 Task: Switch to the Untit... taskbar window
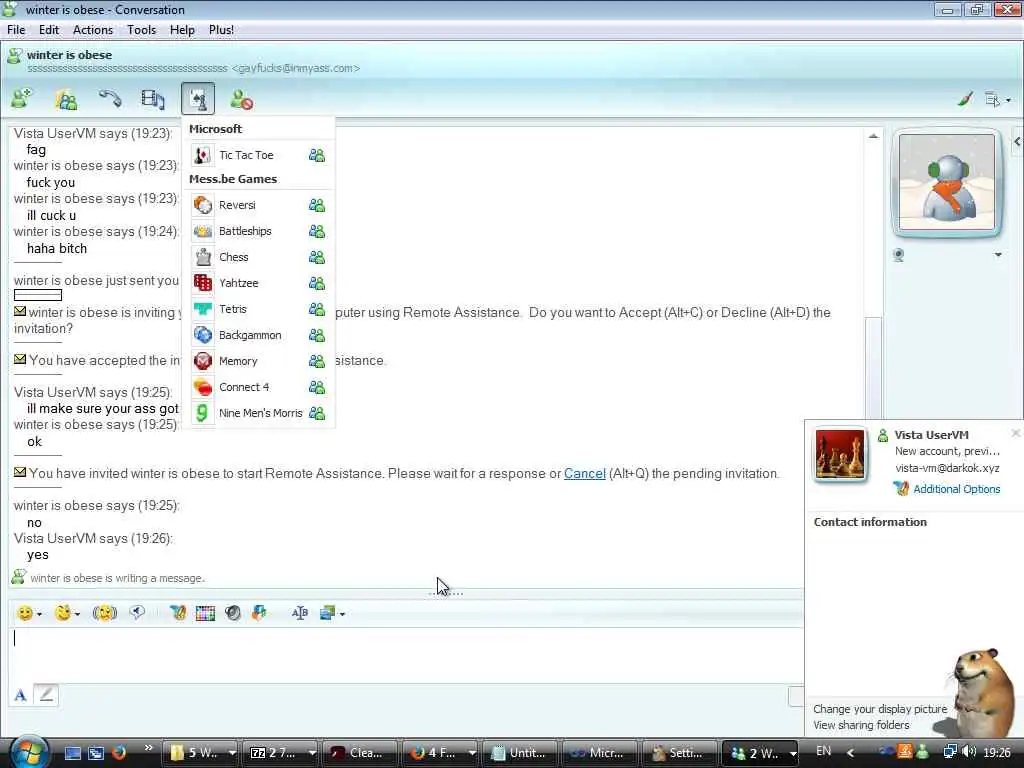tap(519, 752)
